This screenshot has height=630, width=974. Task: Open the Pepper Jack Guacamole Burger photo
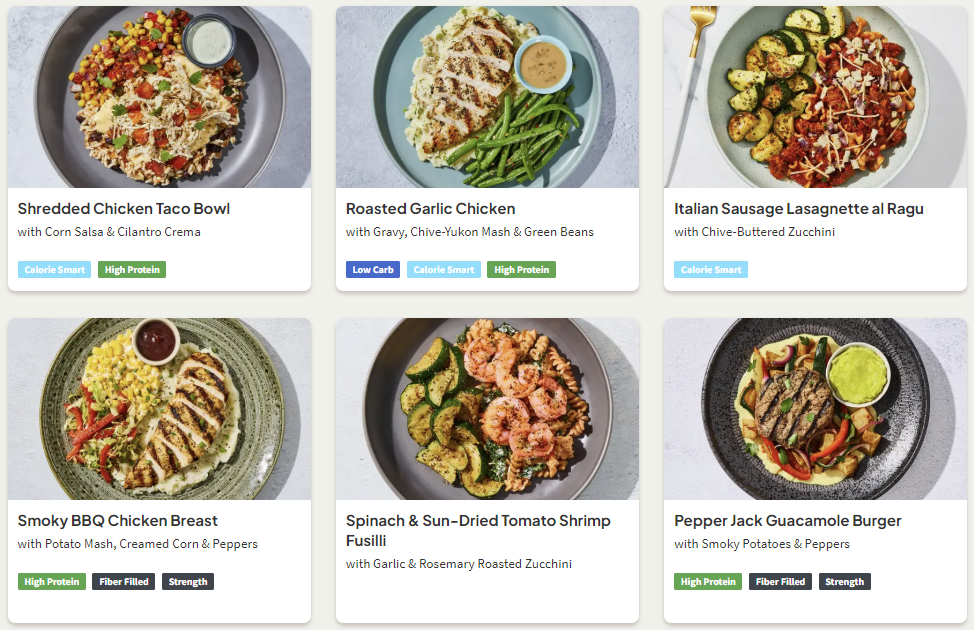[x=815, y=409]
